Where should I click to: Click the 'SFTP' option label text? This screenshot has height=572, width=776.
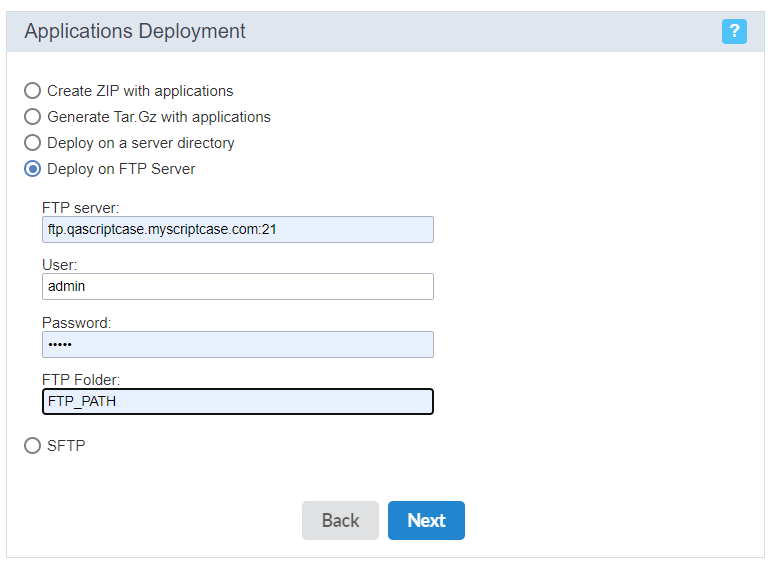pos(66,445)
